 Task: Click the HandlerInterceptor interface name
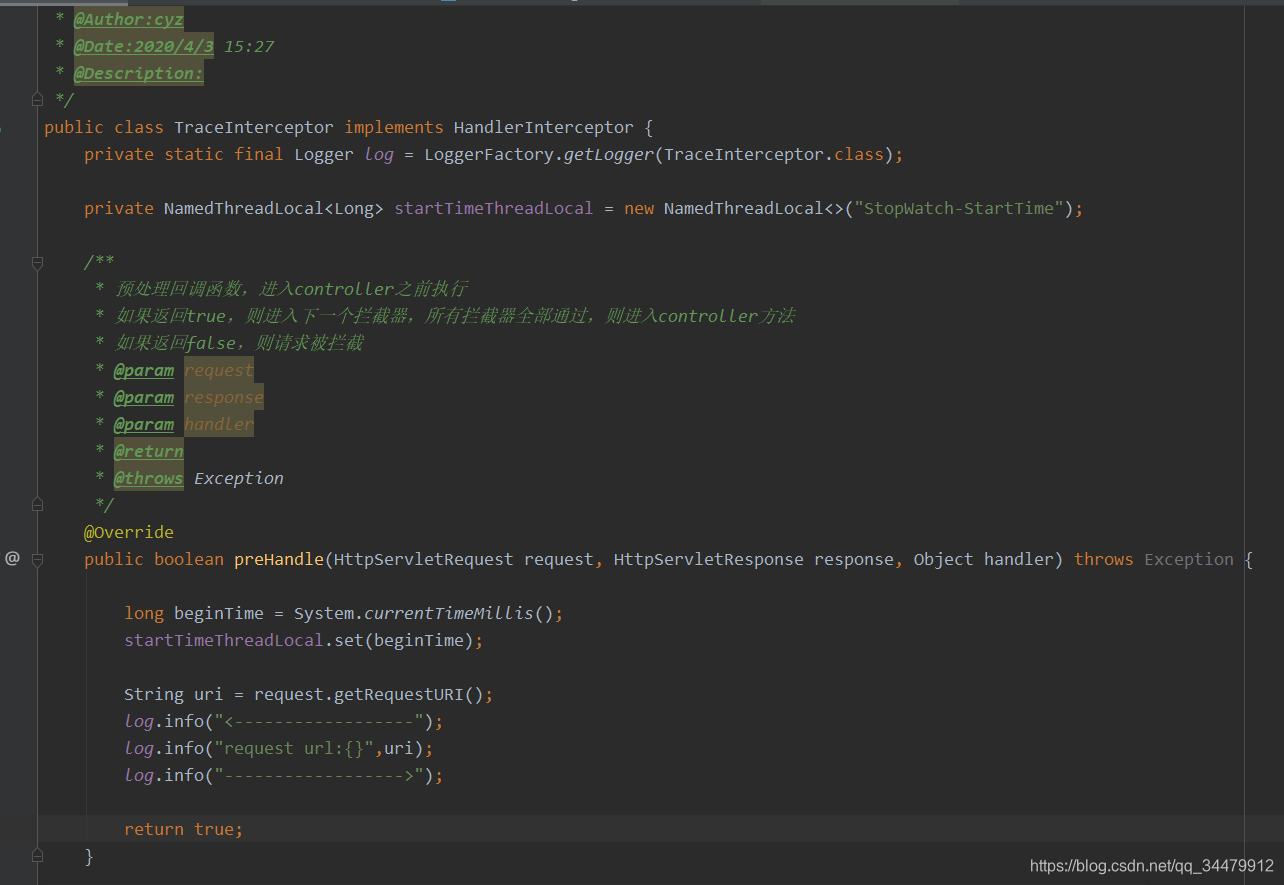(x=544, y=127)
